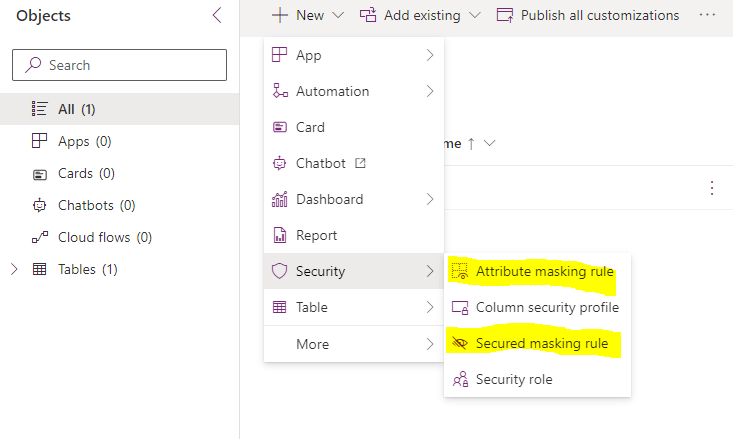
Task: Select All (1) in the Objects list
Action: (x=76, y=109)
